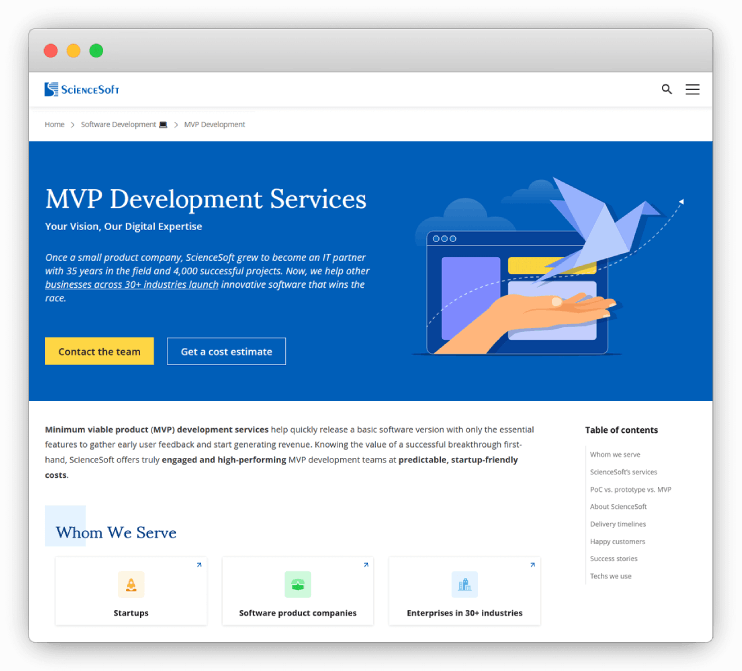Jump to Whom we serve in contents
The image size is (742, 671).
pos(615,454)
